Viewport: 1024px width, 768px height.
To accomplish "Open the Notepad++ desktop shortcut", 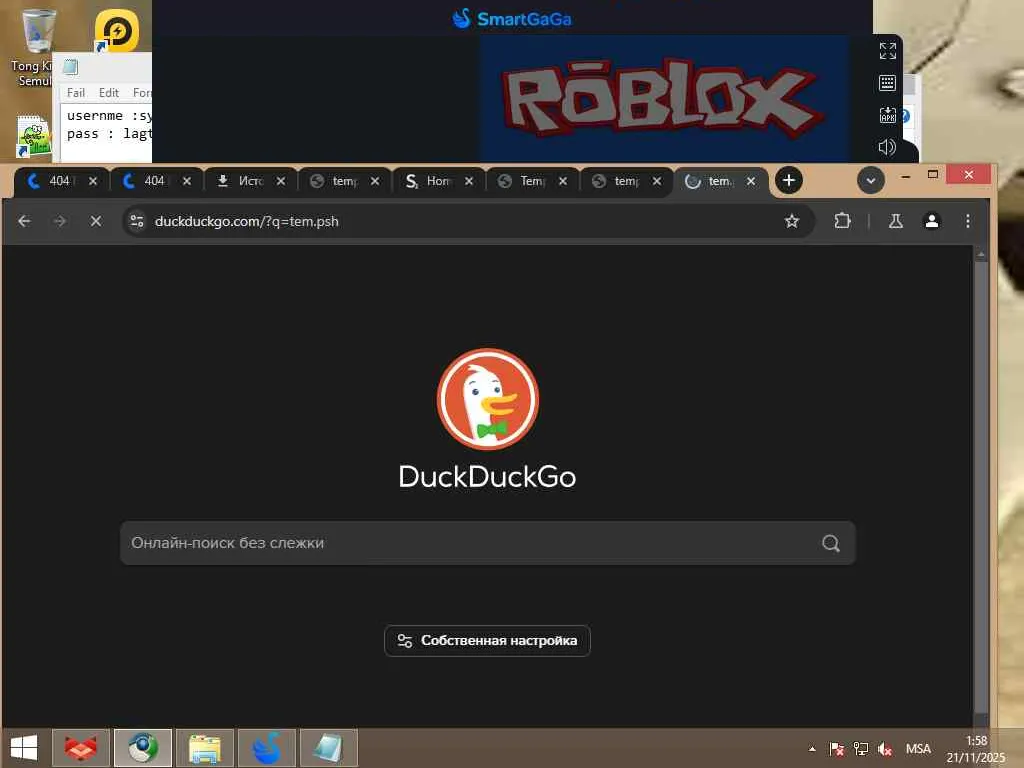I will pos(33,136).
